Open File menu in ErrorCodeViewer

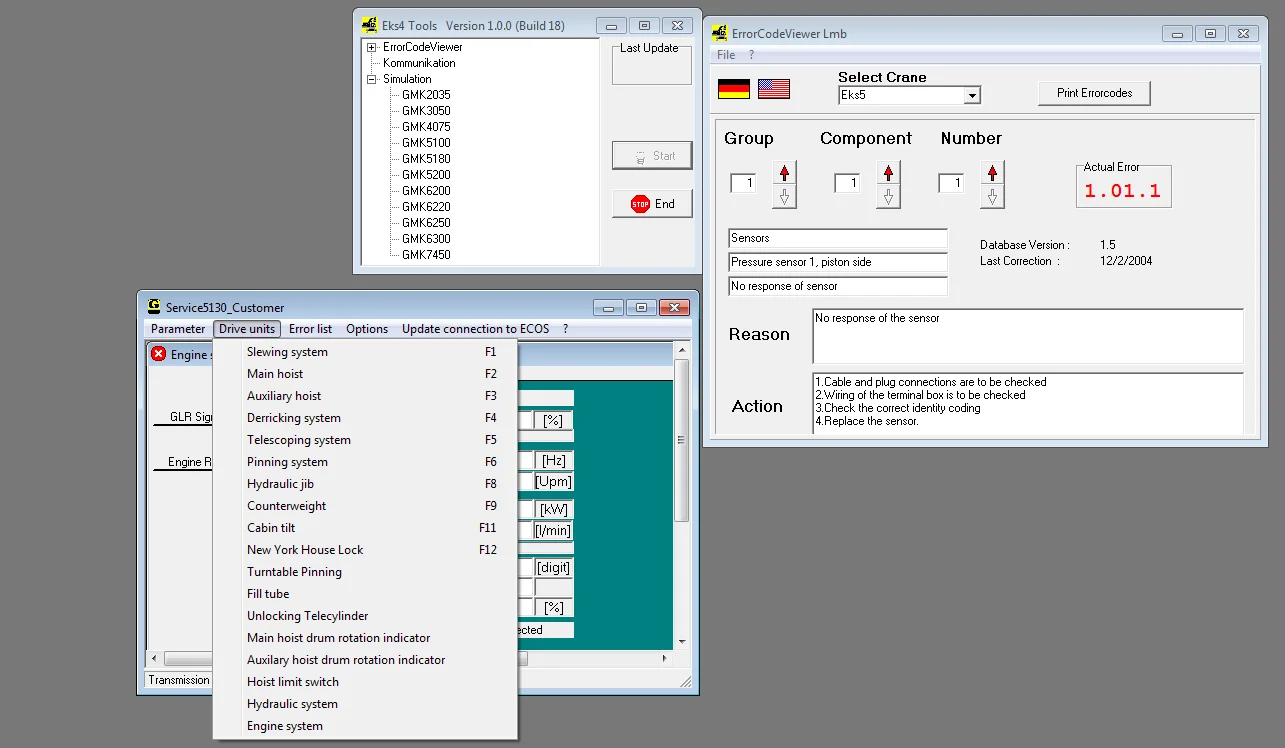click(726, 55)
